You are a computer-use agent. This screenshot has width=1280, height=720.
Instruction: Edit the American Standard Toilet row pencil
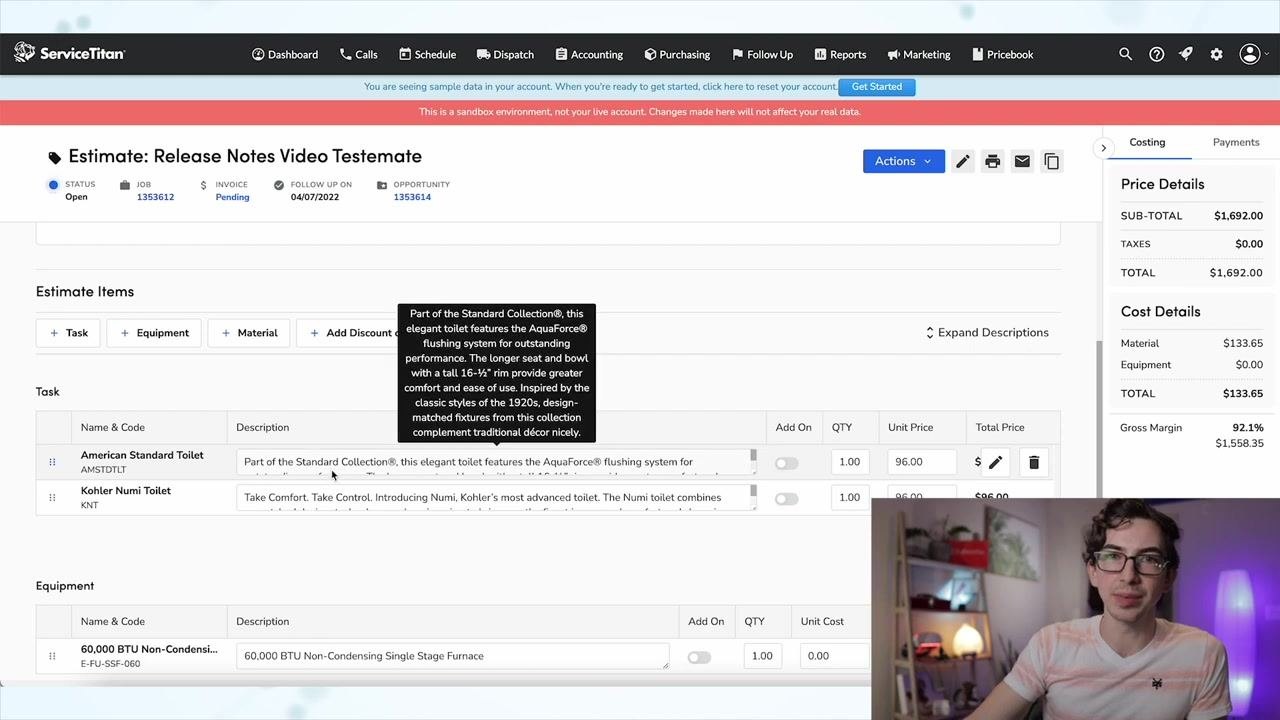(995, 462)
